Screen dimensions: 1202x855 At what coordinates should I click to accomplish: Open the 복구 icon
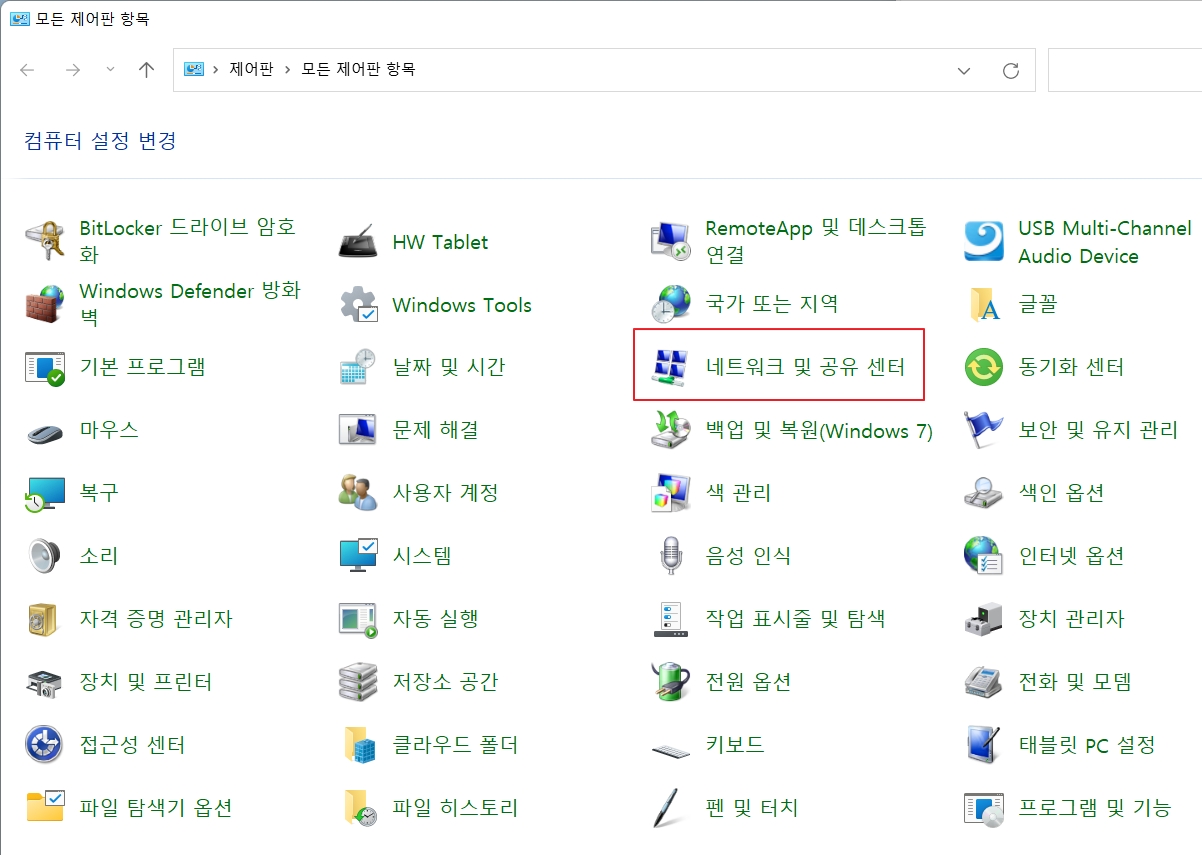(45, 493)
